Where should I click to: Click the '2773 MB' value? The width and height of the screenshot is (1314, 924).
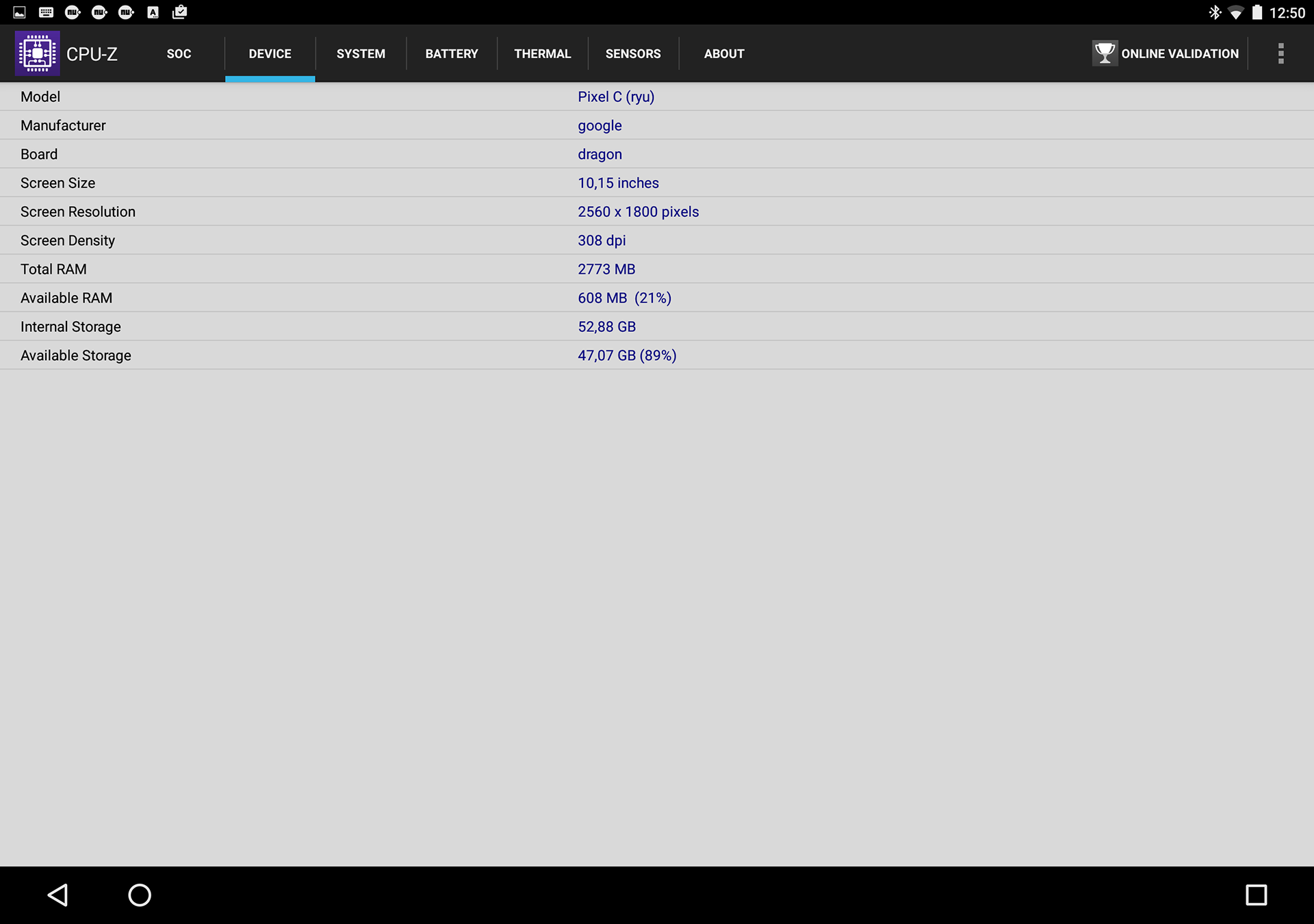coord(606,269)
